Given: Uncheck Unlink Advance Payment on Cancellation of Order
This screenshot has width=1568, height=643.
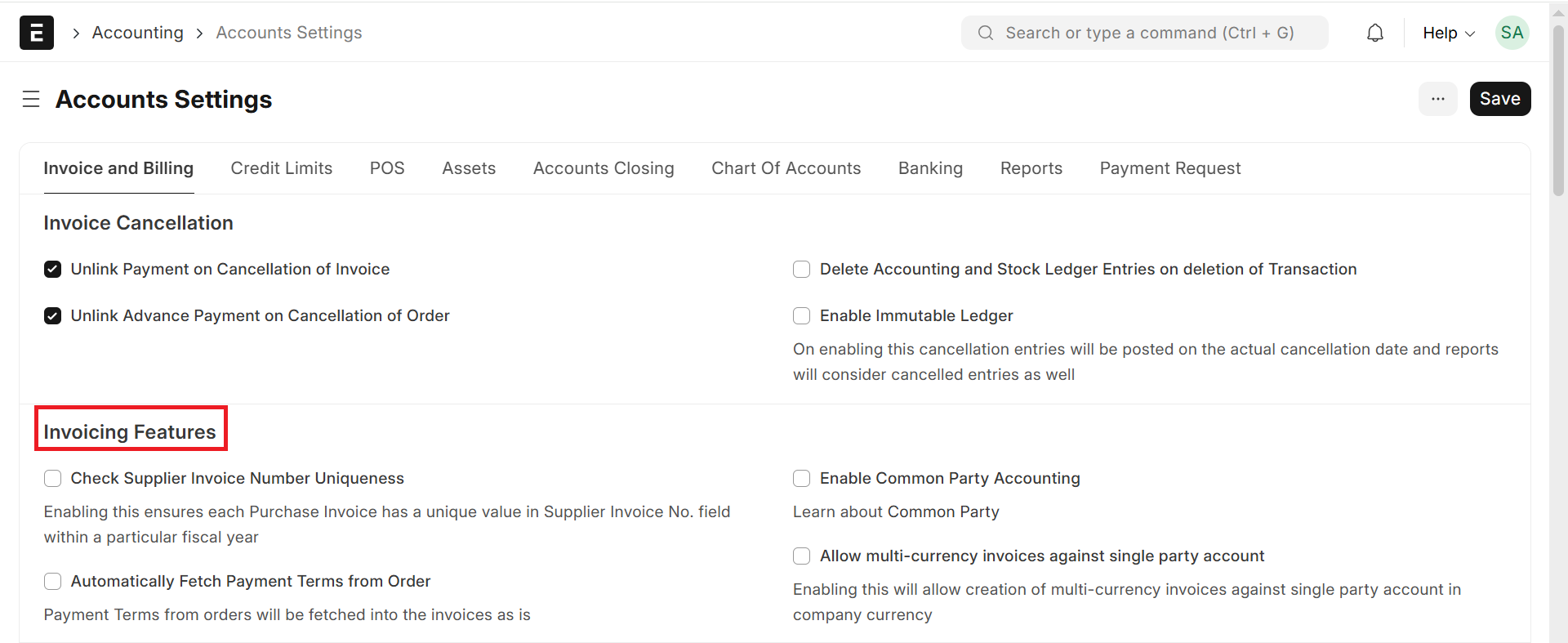Looking at the screenshot, I should [53, 316].
